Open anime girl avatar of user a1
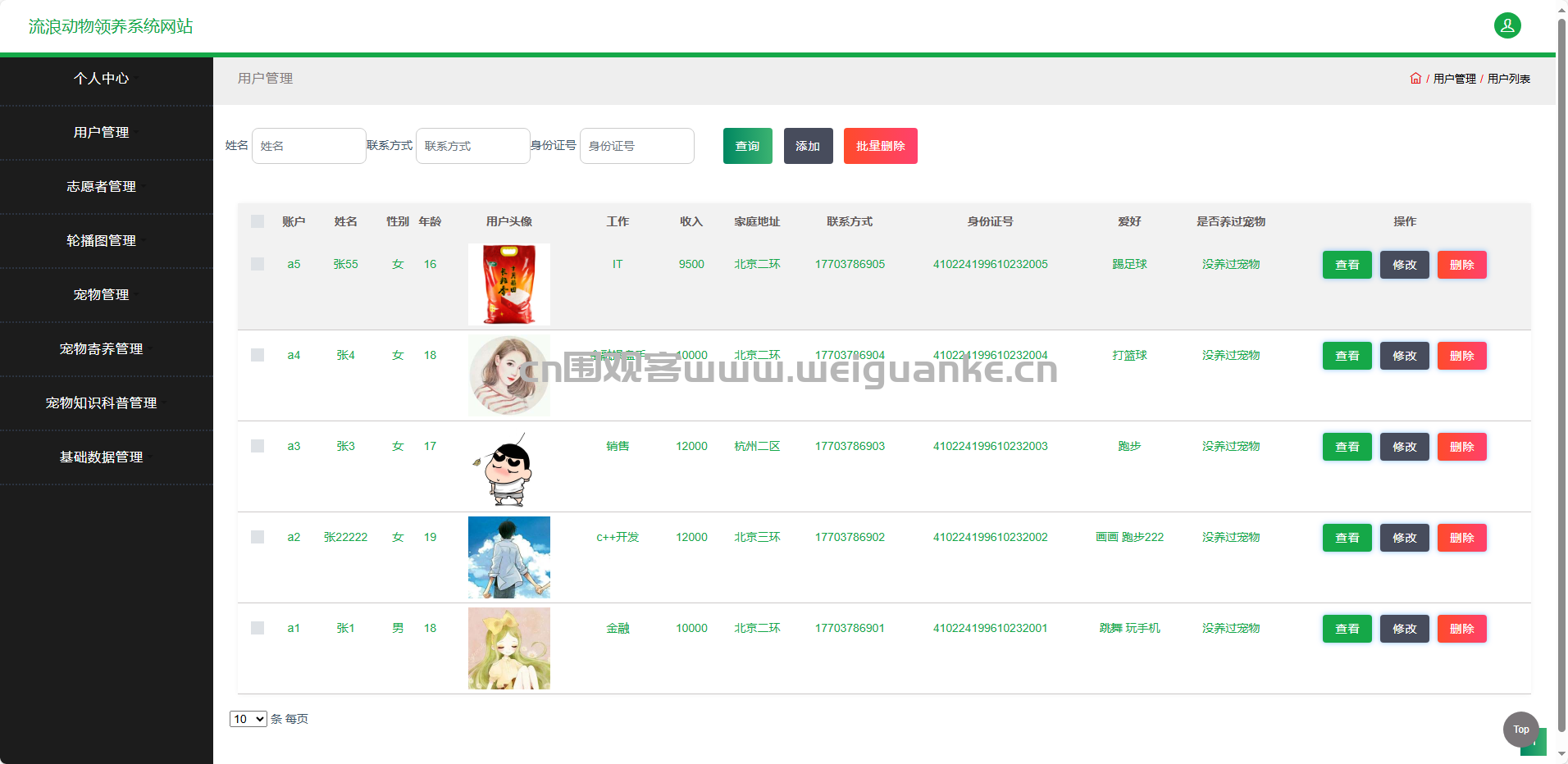Viewport: 1568px width, 764px height. [x=509, y=648]
